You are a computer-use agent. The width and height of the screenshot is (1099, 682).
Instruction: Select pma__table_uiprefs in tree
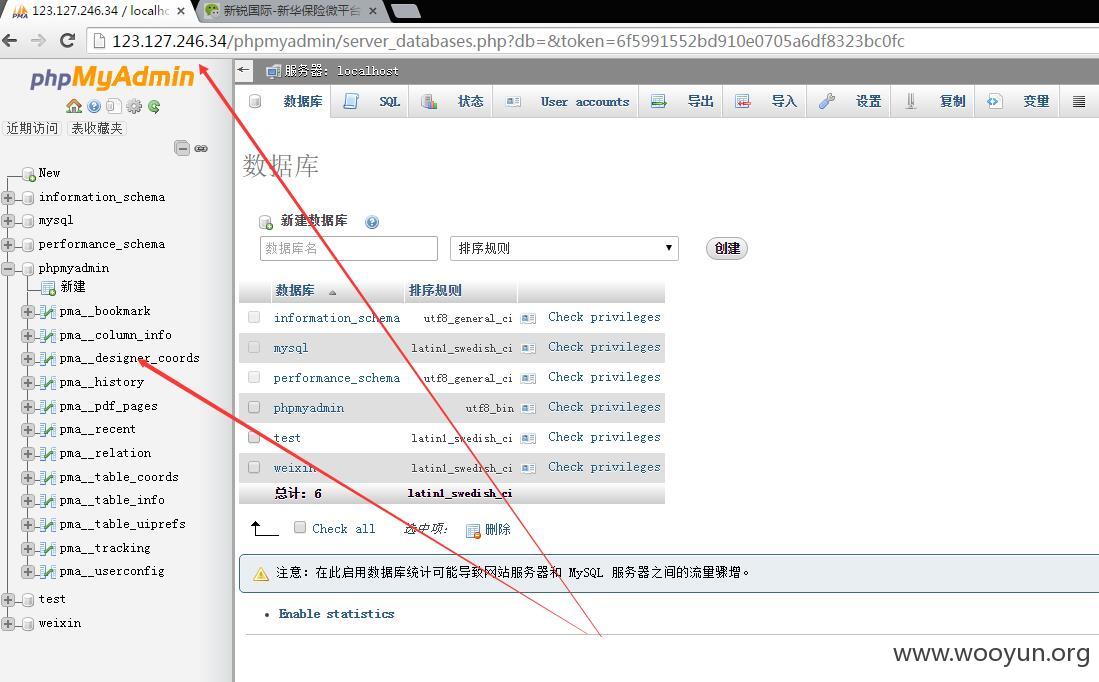(123, 524)
